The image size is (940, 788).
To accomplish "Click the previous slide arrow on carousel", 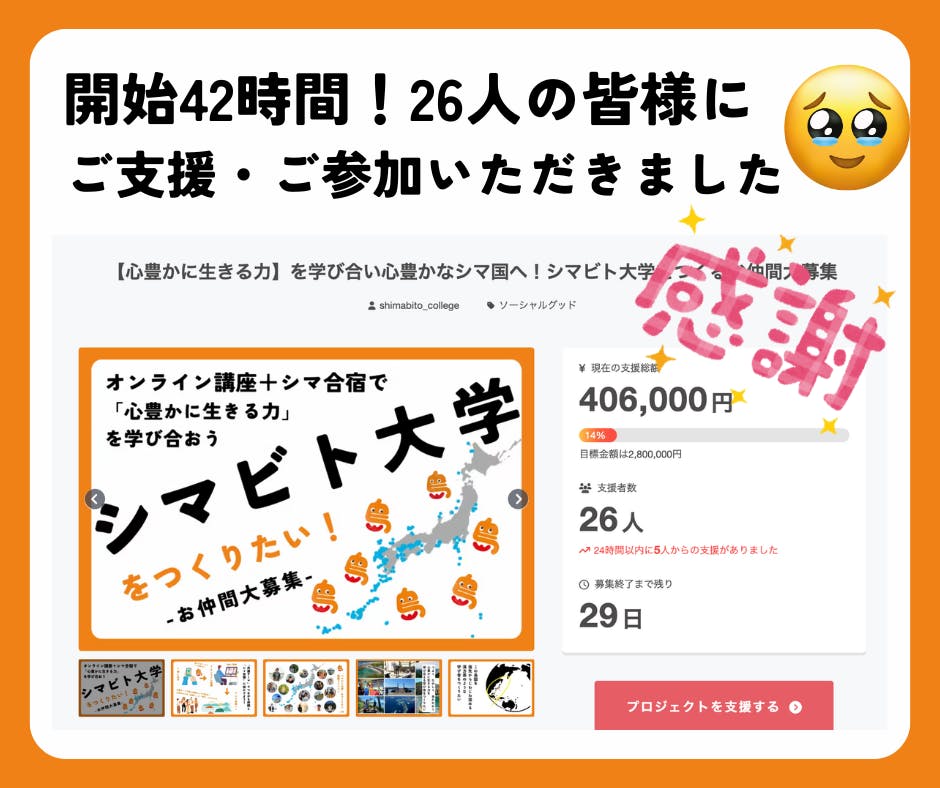I will pos(95,499).
